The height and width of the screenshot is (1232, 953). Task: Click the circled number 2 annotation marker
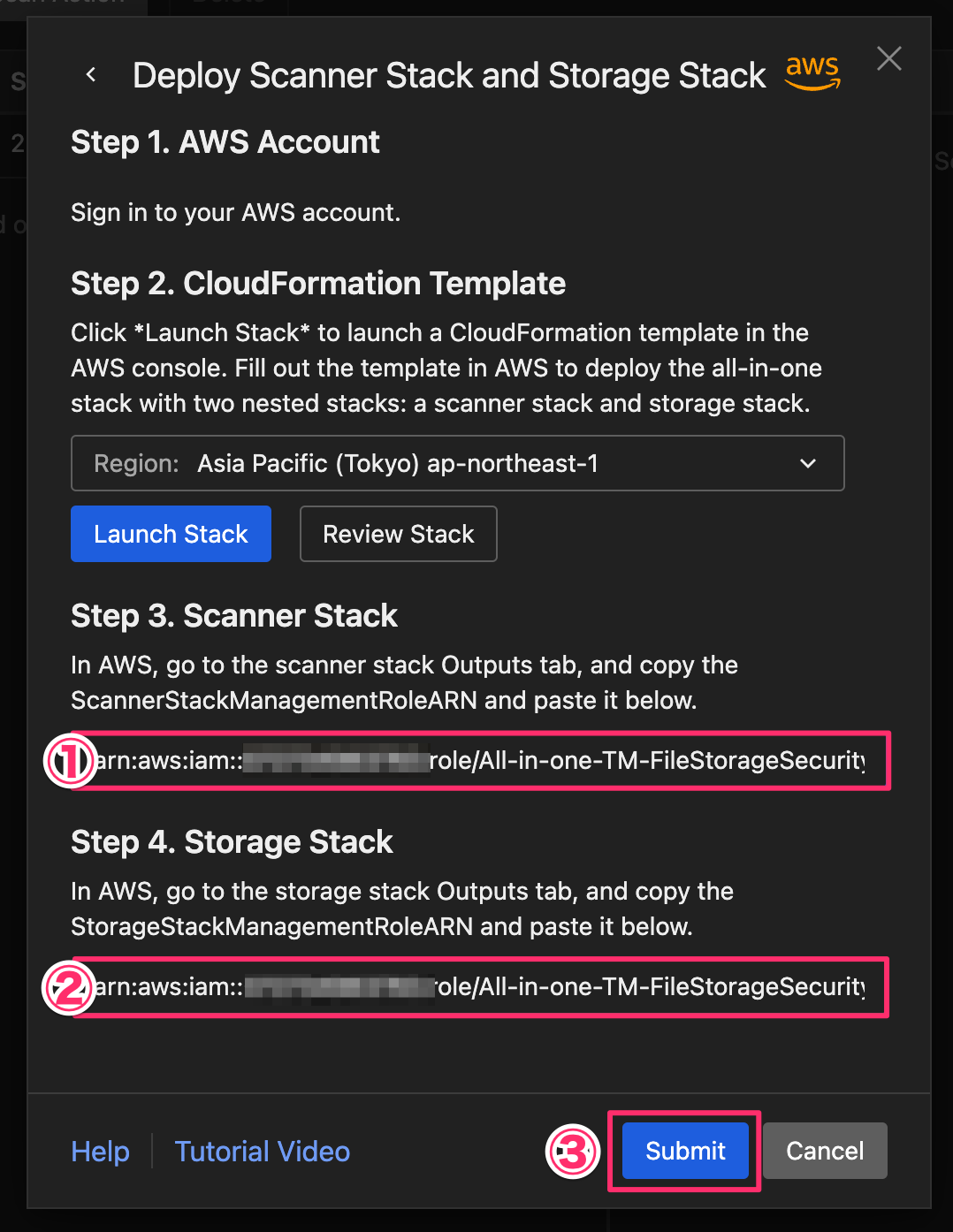[69, 987]
